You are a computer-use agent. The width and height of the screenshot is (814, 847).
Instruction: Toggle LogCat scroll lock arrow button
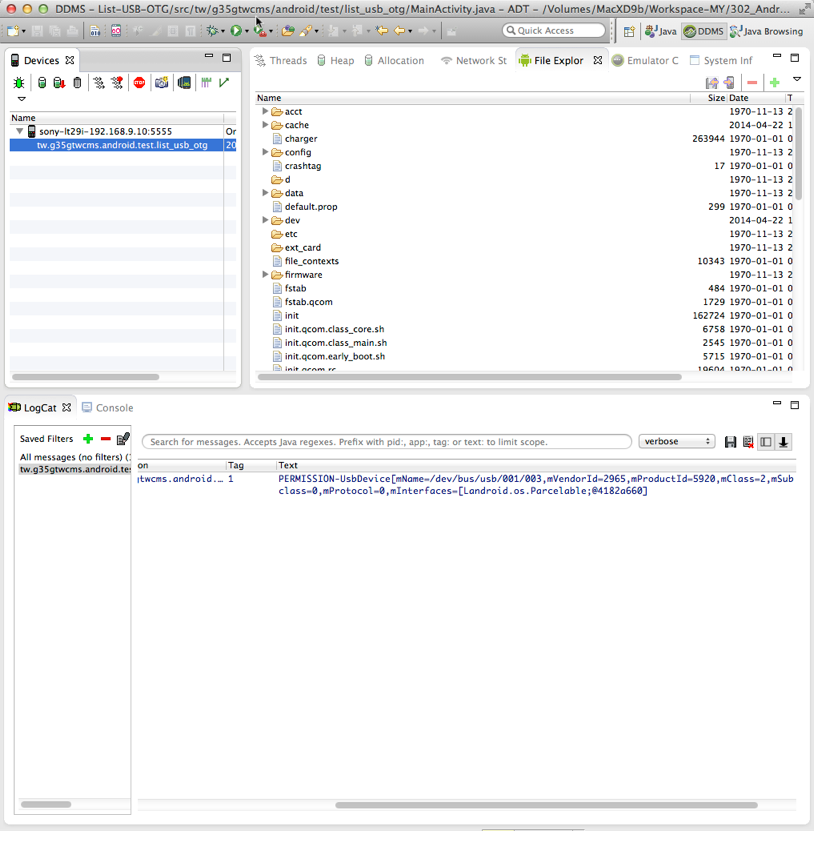coord(784,442)
